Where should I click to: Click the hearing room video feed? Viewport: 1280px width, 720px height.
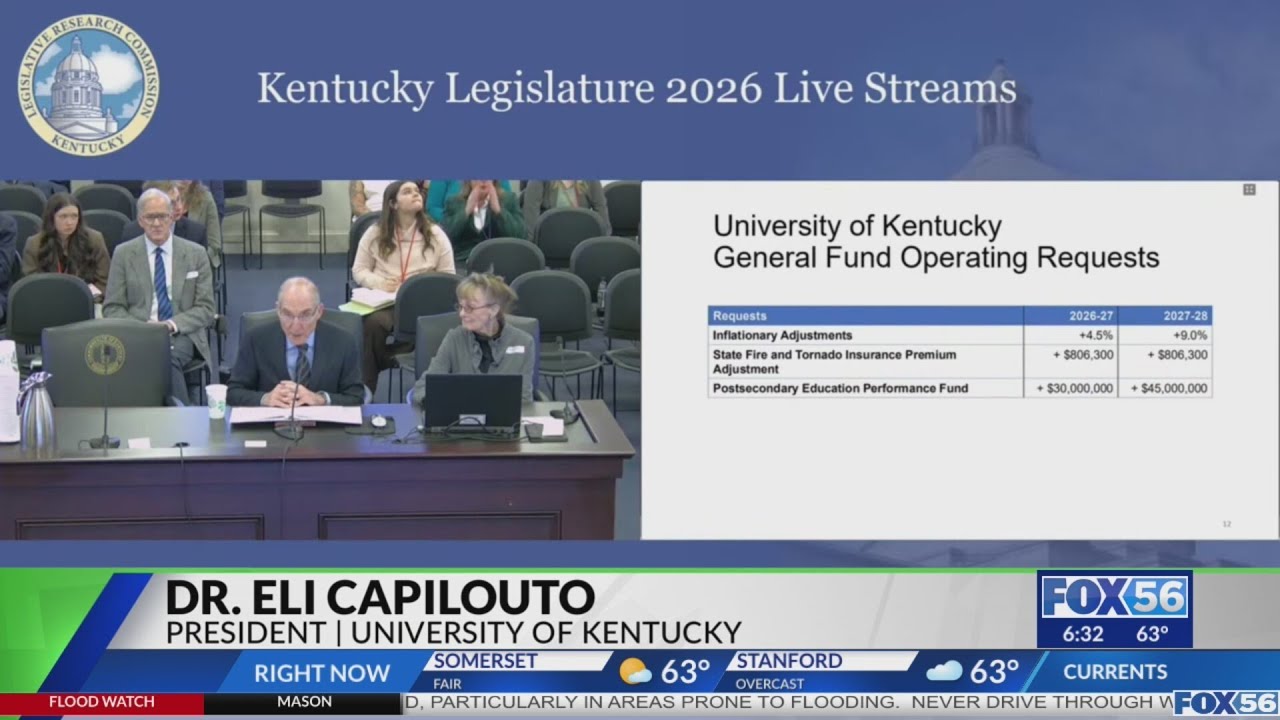click(x=320, y=360)
